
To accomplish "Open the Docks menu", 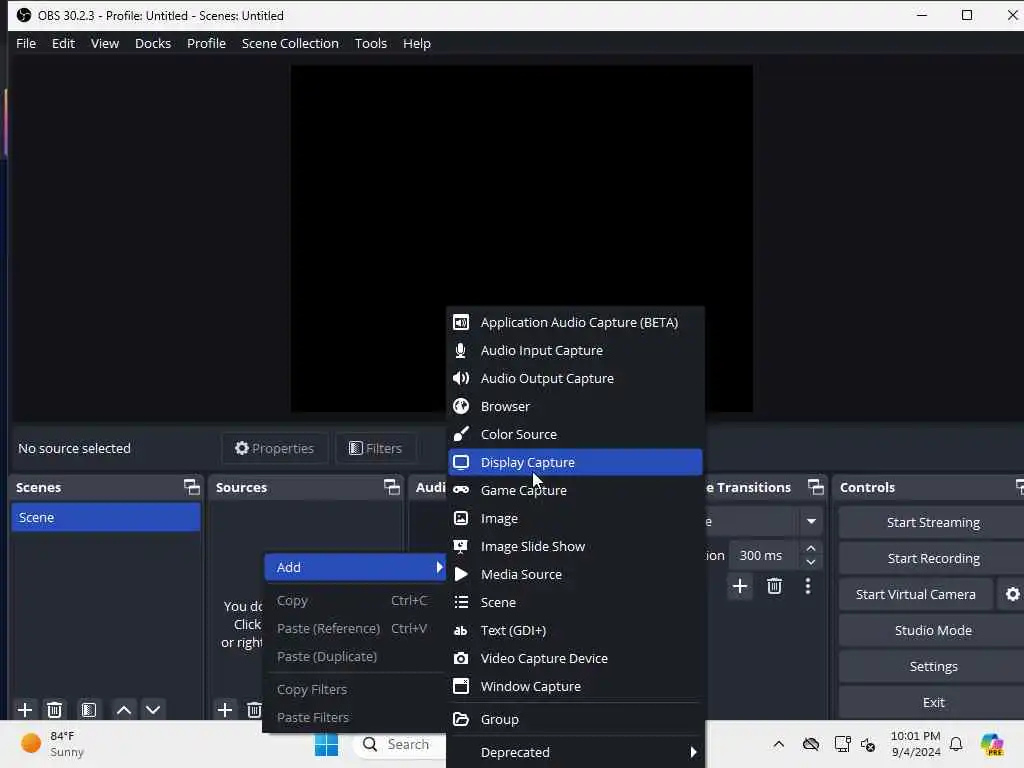I will tap(153, 43).
